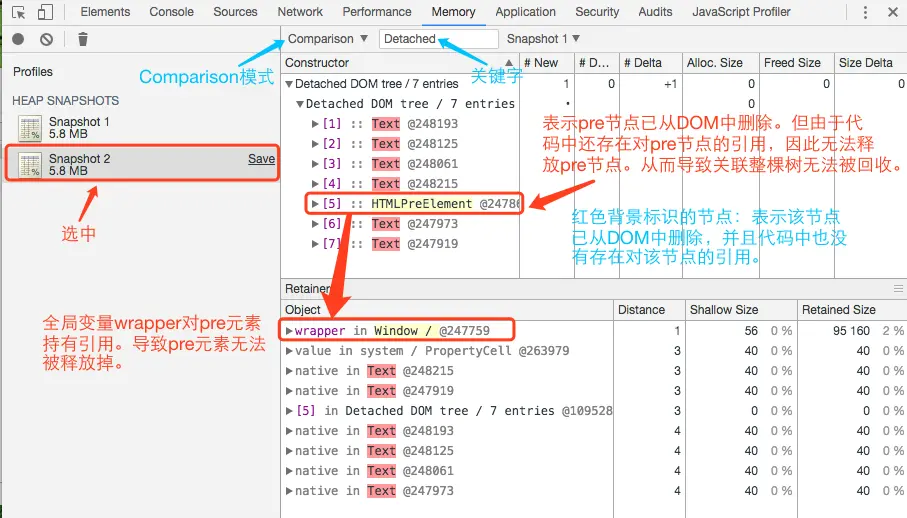
Task: Click the Profiles sidebar heading
Action: tap(33, 72)
